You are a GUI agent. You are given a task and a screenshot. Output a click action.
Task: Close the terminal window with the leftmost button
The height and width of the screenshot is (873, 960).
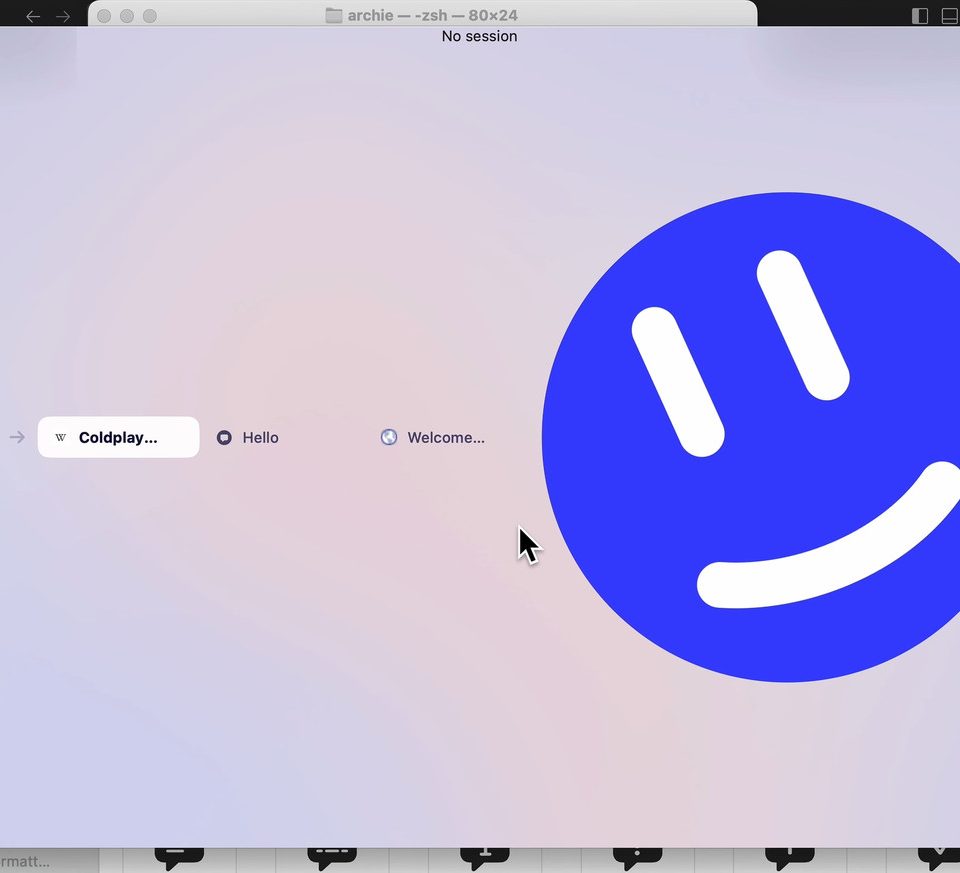pos(104,16)
